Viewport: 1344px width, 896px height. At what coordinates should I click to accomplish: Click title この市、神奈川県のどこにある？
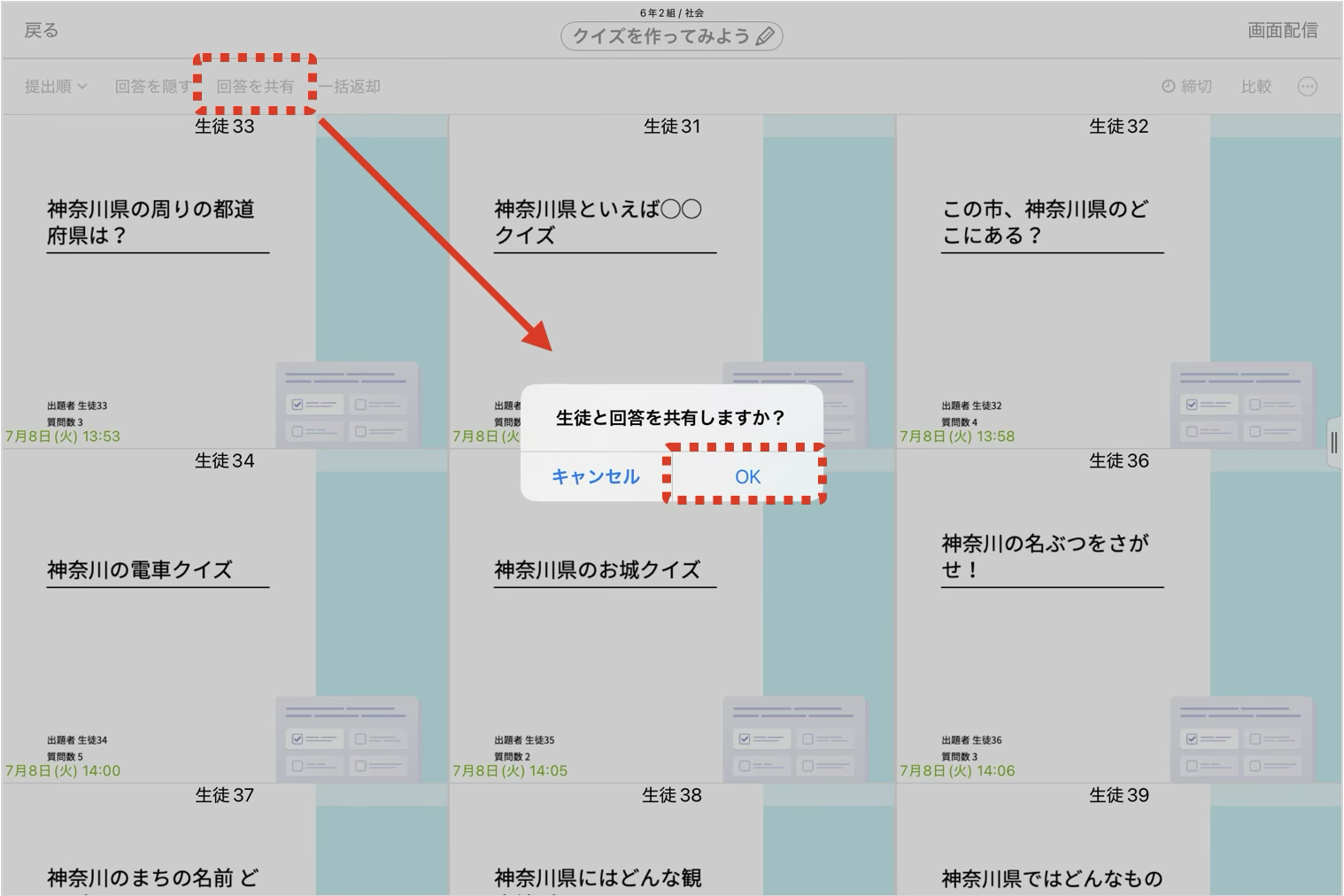pos(1046,222)
